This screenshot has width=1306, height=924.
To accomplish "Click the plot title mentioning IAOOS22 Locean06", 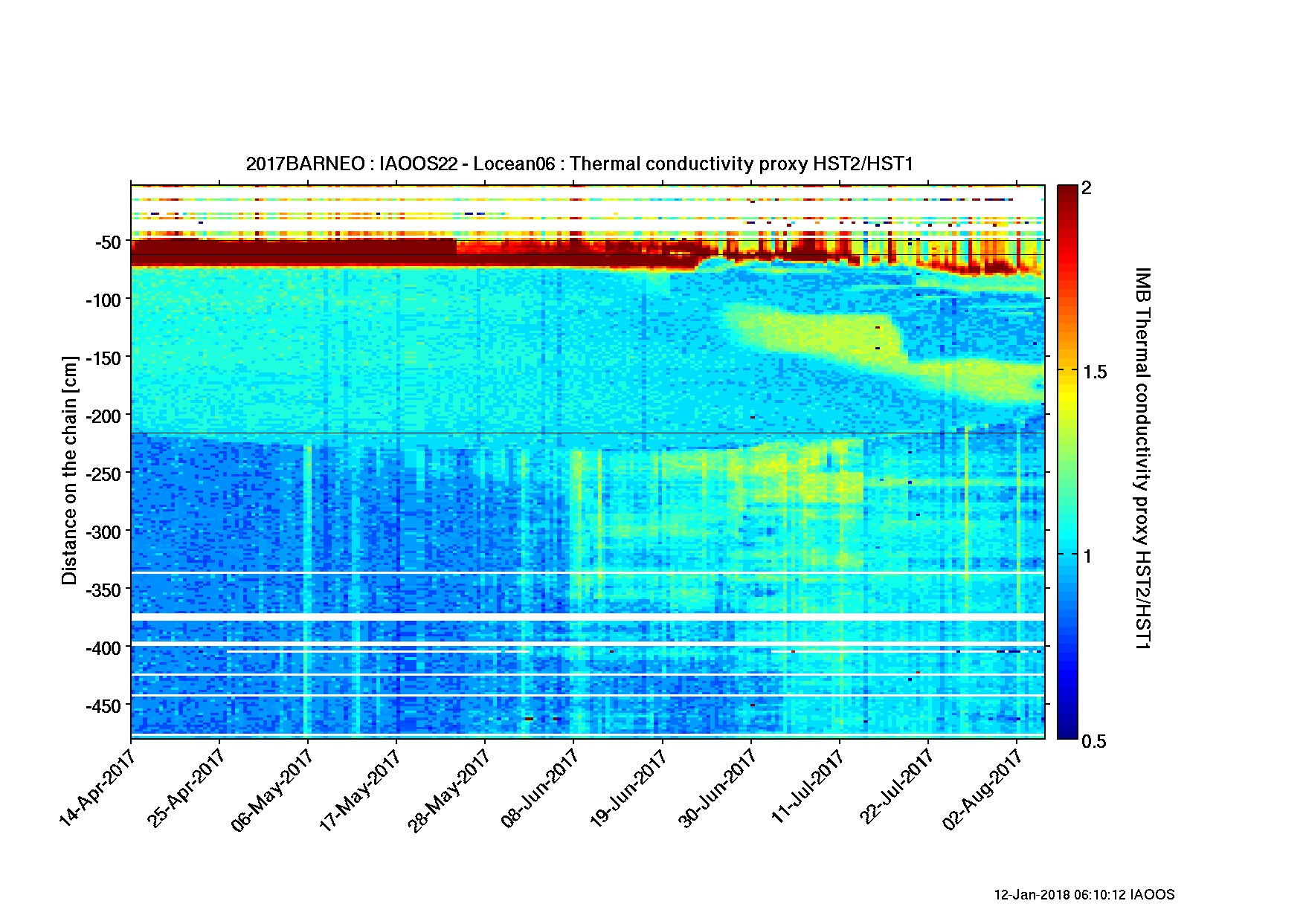I will 579,164.
